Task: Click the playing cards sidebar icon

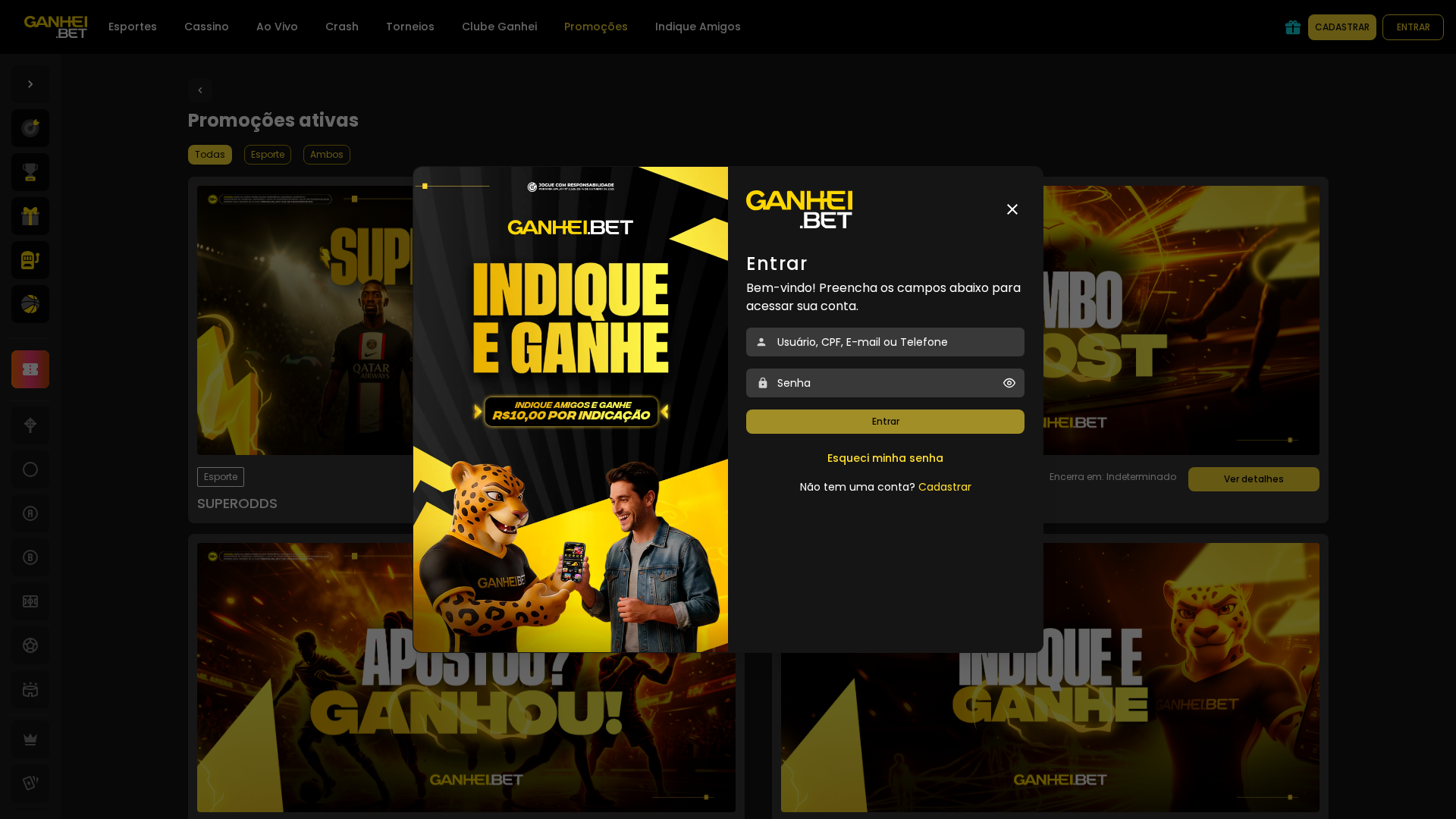Action: (x=30, y=783)
